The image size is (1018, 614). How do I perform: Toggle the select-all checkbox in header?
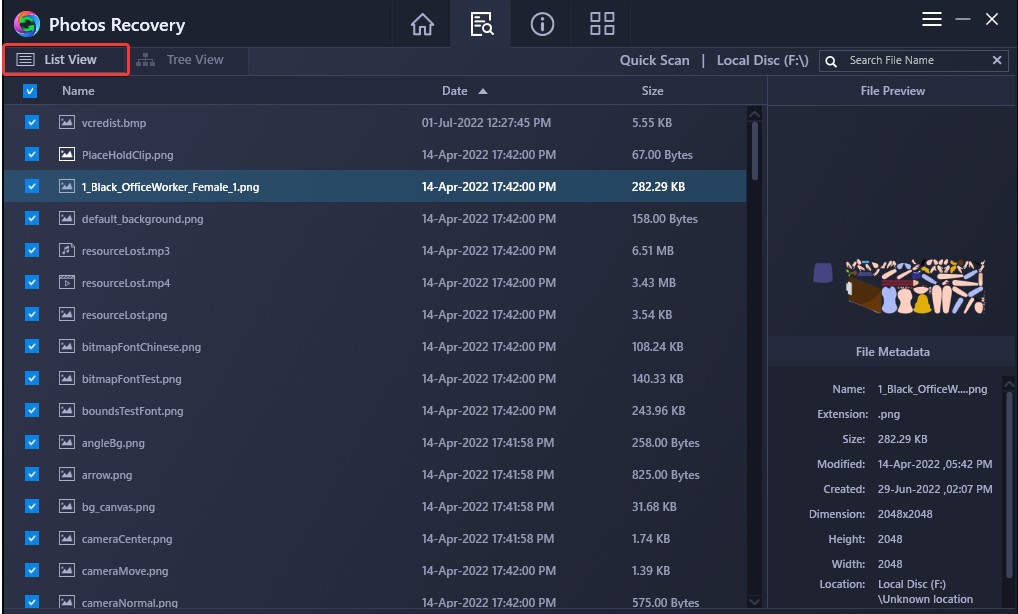pos(29,90)
